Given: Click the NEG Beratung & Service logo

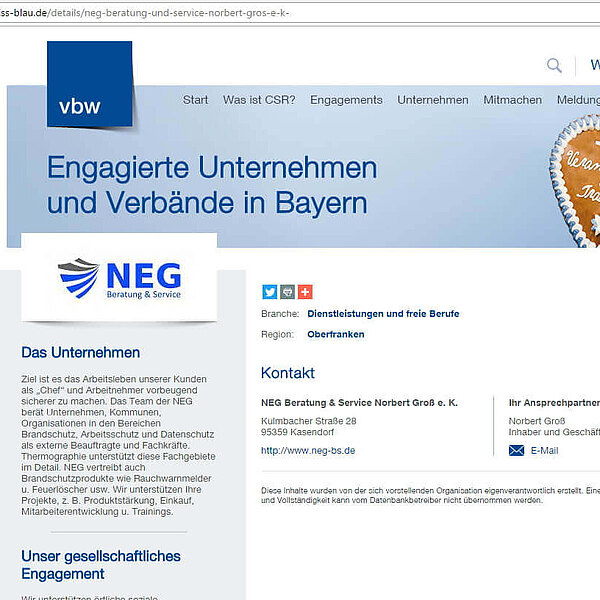Looking at the screenshot, I should [119, 279].
